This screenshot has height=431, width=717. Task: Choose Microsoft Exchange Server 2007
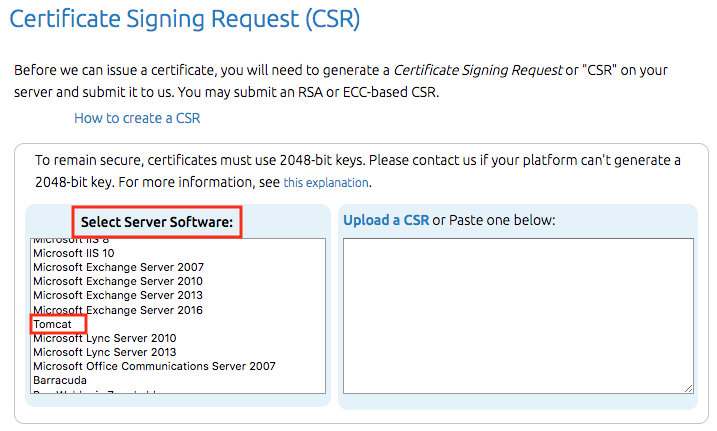pyautogui.click(x=118, y=267)
